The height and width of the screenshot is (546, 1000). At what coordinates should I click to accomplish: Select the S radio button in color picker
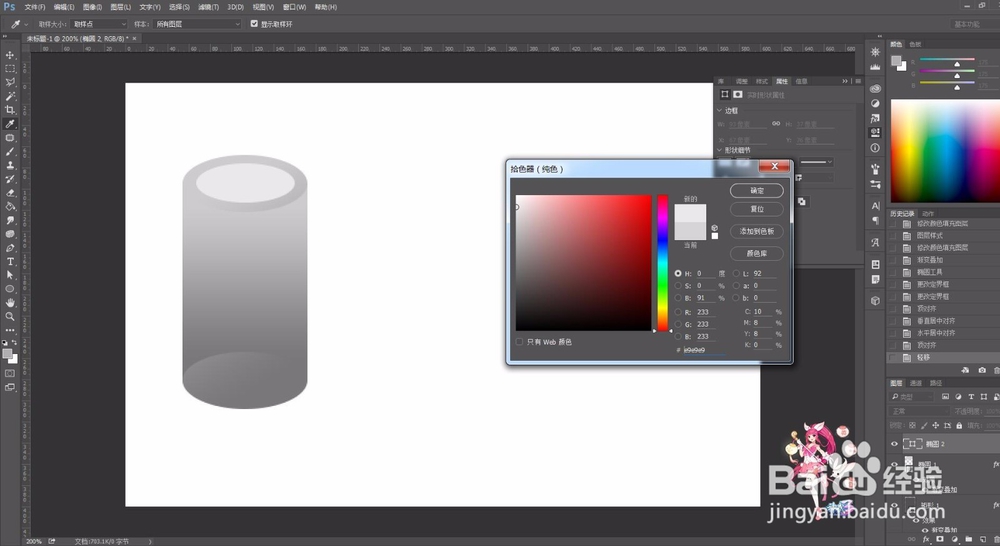(678, 286)
